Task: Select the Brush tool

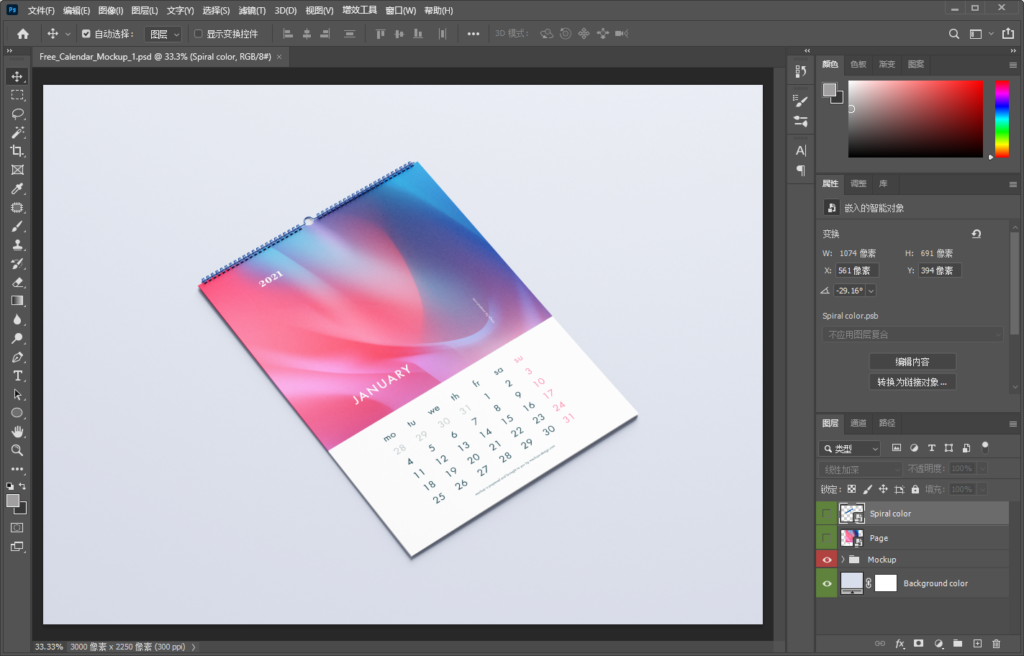Action: [18, 226]
